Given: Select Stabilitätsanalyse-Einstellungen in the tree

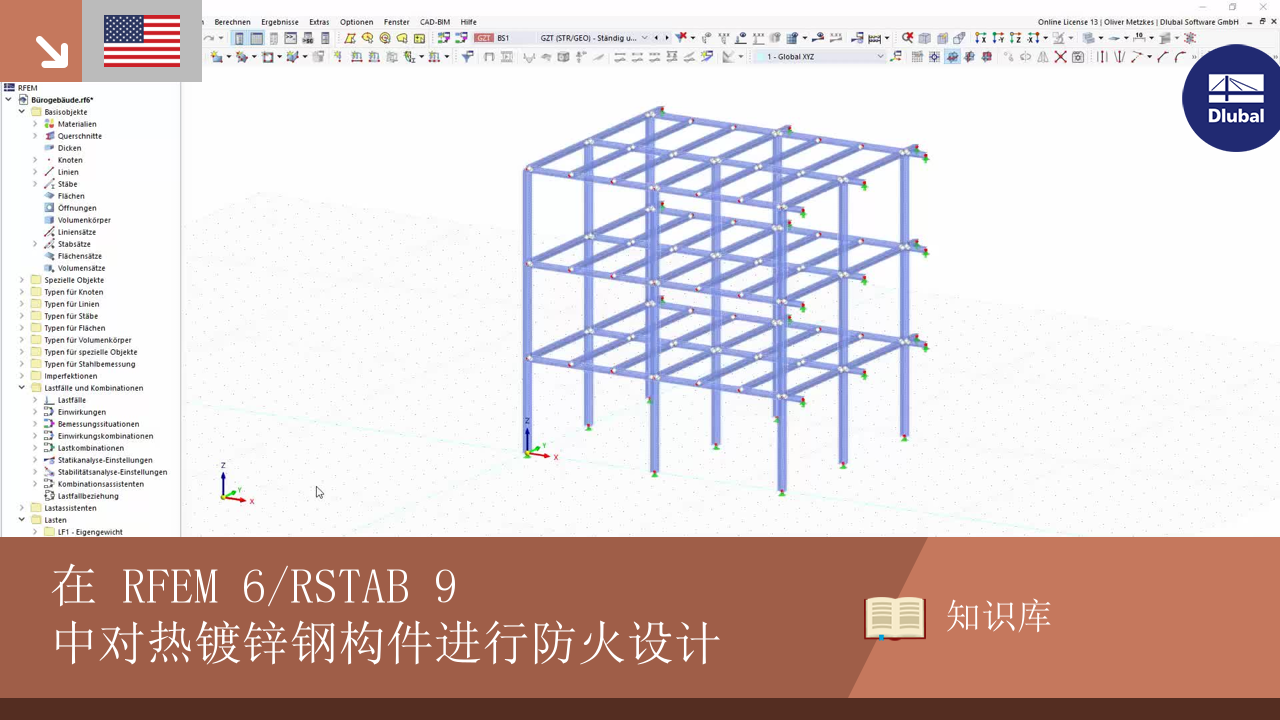Looking at the screenshot, I should (112, 472).
